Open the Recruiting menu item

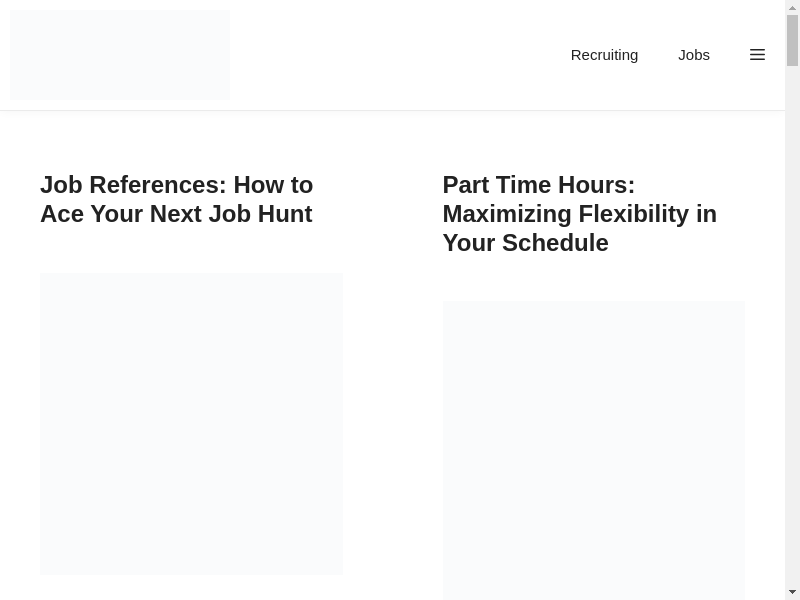coord(604,55)
